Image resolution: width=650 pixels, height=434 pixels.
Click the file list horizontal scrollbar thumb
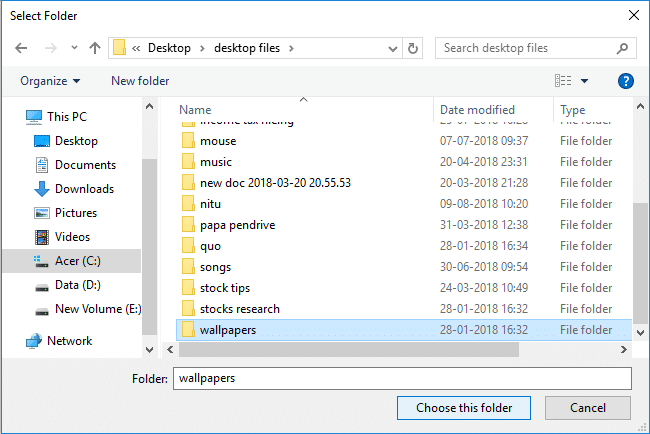tap(349, 350)
